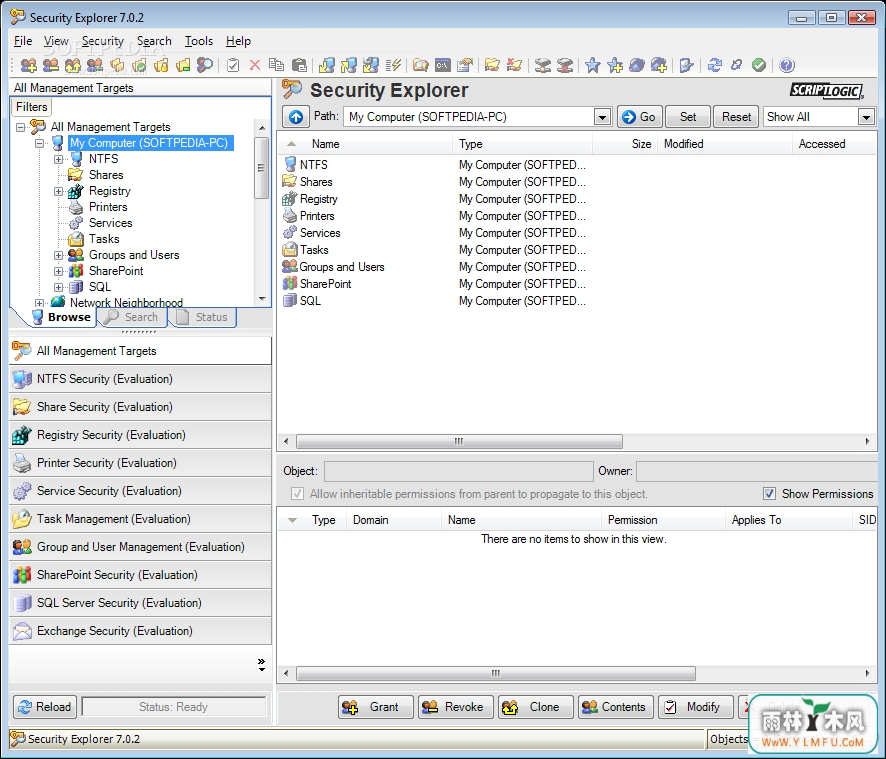Switch to the Search tab
The width and height of the screenshot is (886, 759).
point(133,317)
